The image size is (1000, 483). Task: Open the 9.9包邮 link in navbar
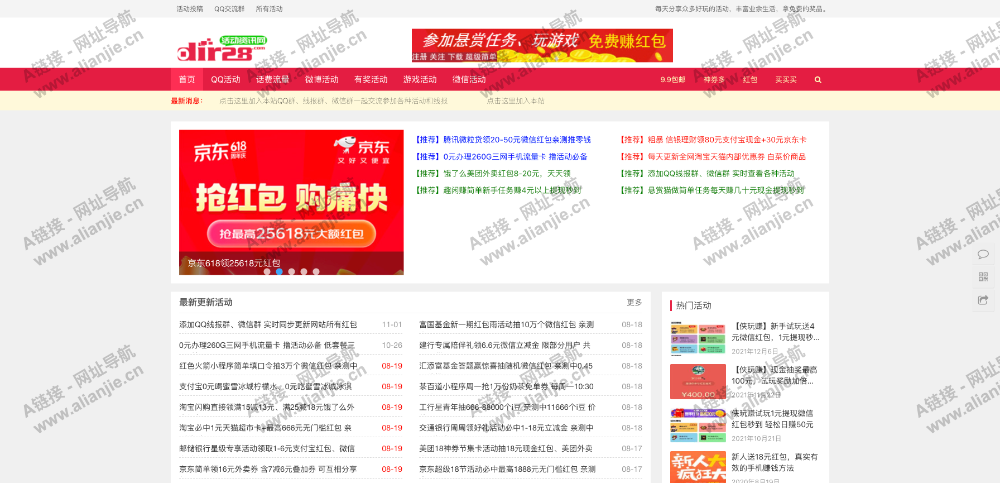point(673,79)
